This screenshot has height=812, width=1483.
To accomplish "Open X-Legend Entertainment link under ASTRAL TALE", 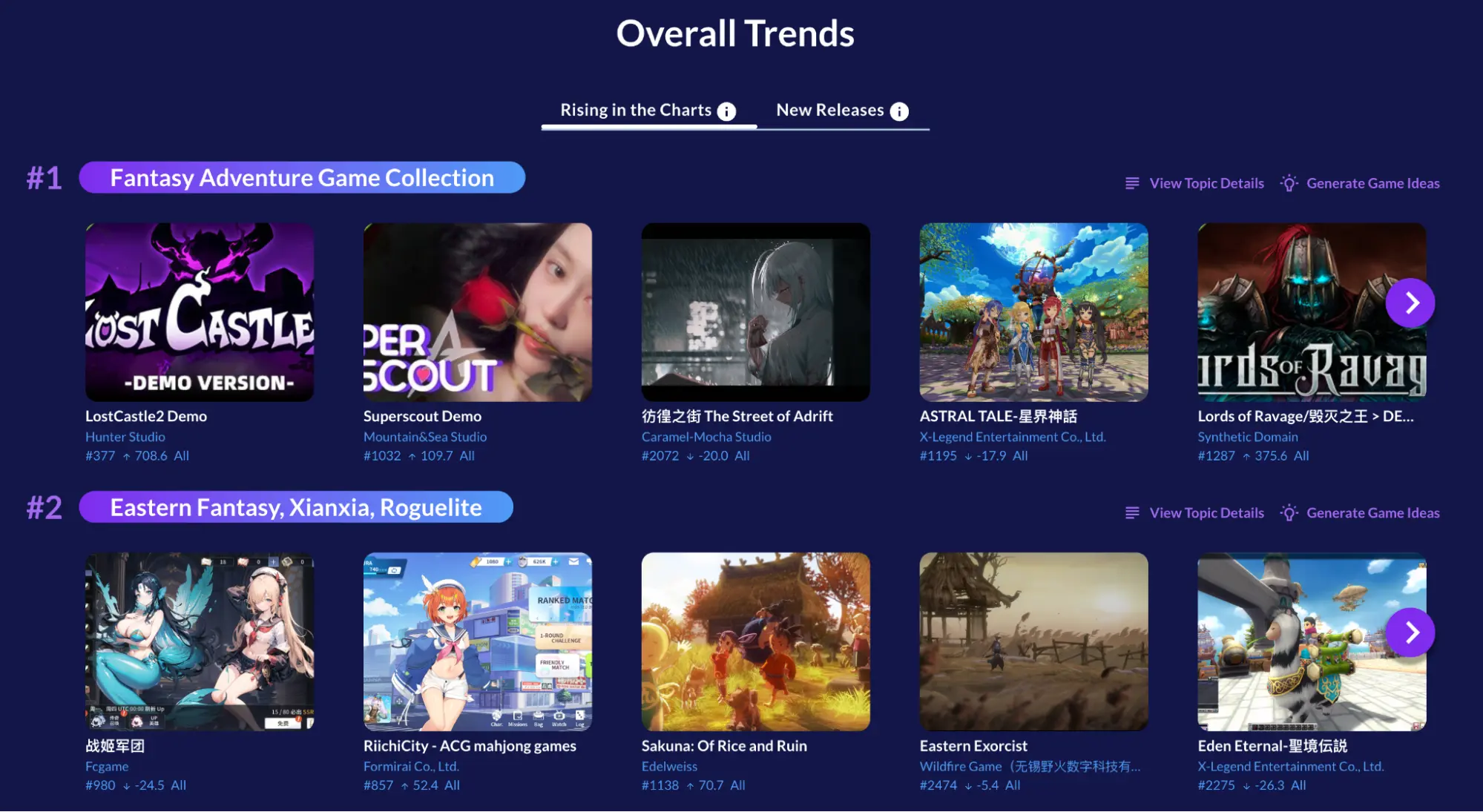I will click(x=1013, y=437).
